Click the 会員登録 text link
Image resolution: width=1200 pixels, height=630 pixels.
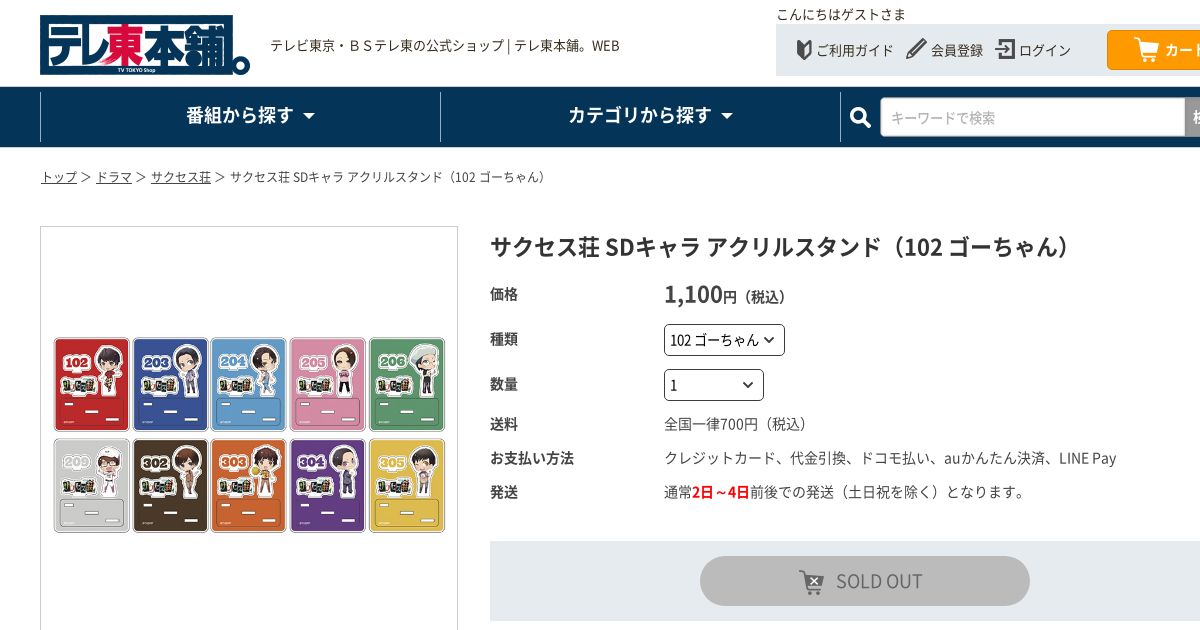tap(957, 50)
